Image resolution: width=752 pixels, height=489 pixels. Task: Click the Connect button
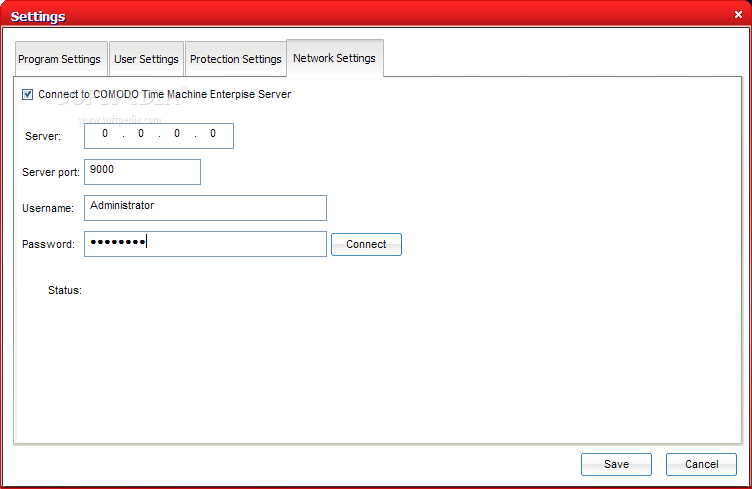pyautogui.click(x=366, y=244)
